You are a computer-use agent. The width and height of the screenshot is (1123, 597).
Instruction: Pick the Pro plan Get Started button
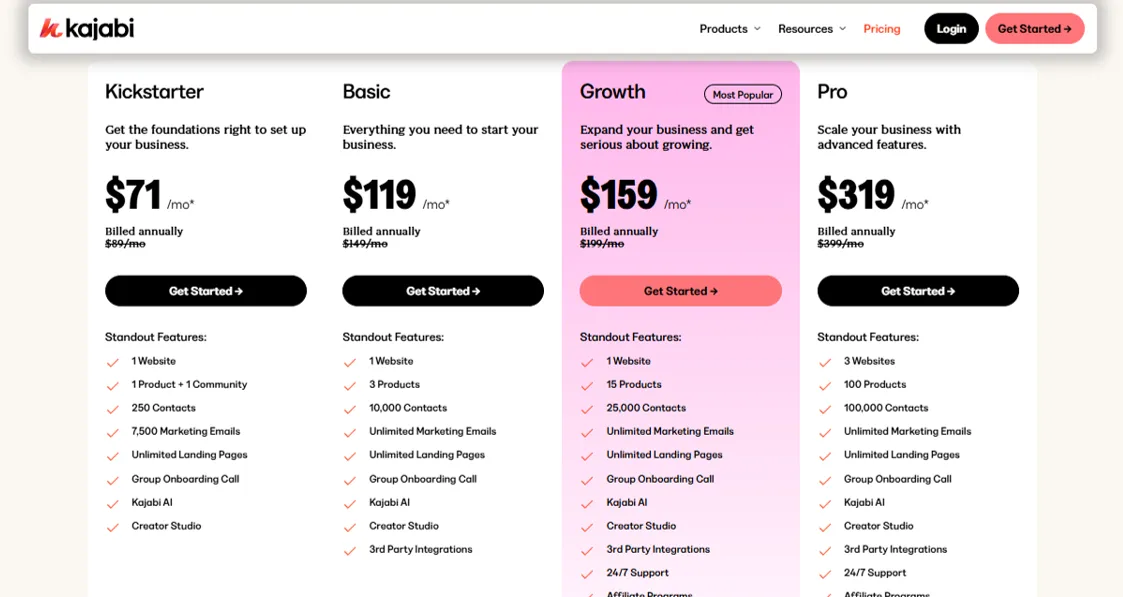tap(917, 291)
